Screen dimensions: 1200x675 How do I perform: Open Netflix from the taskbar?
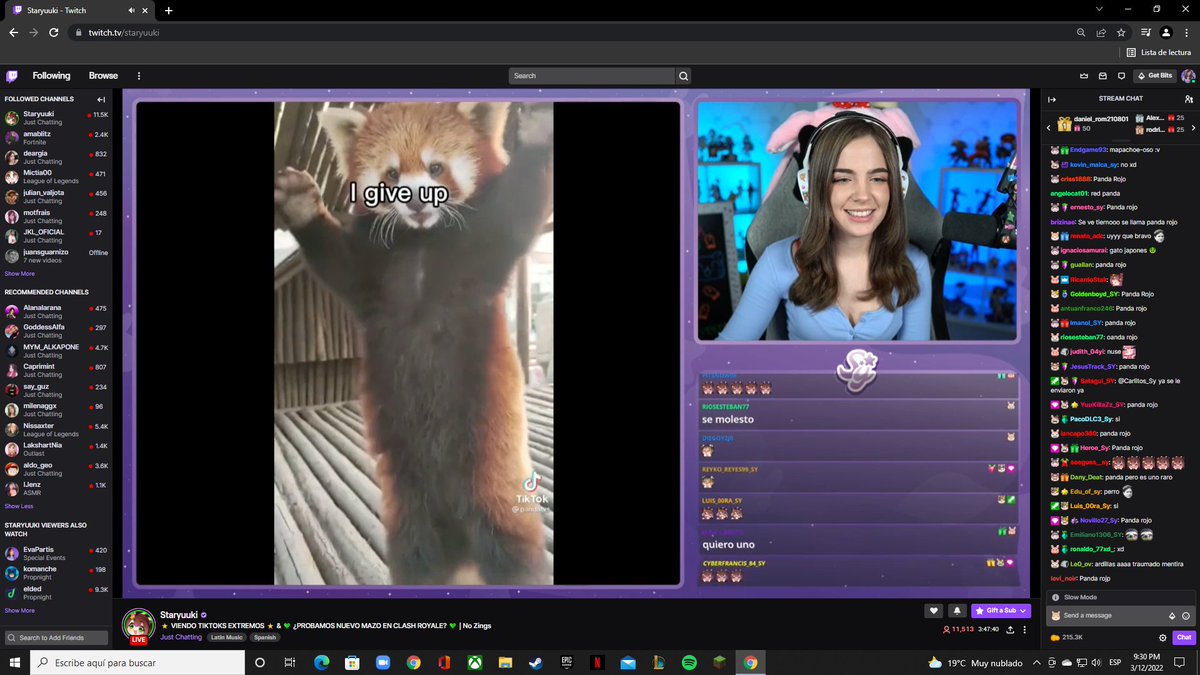596,662
